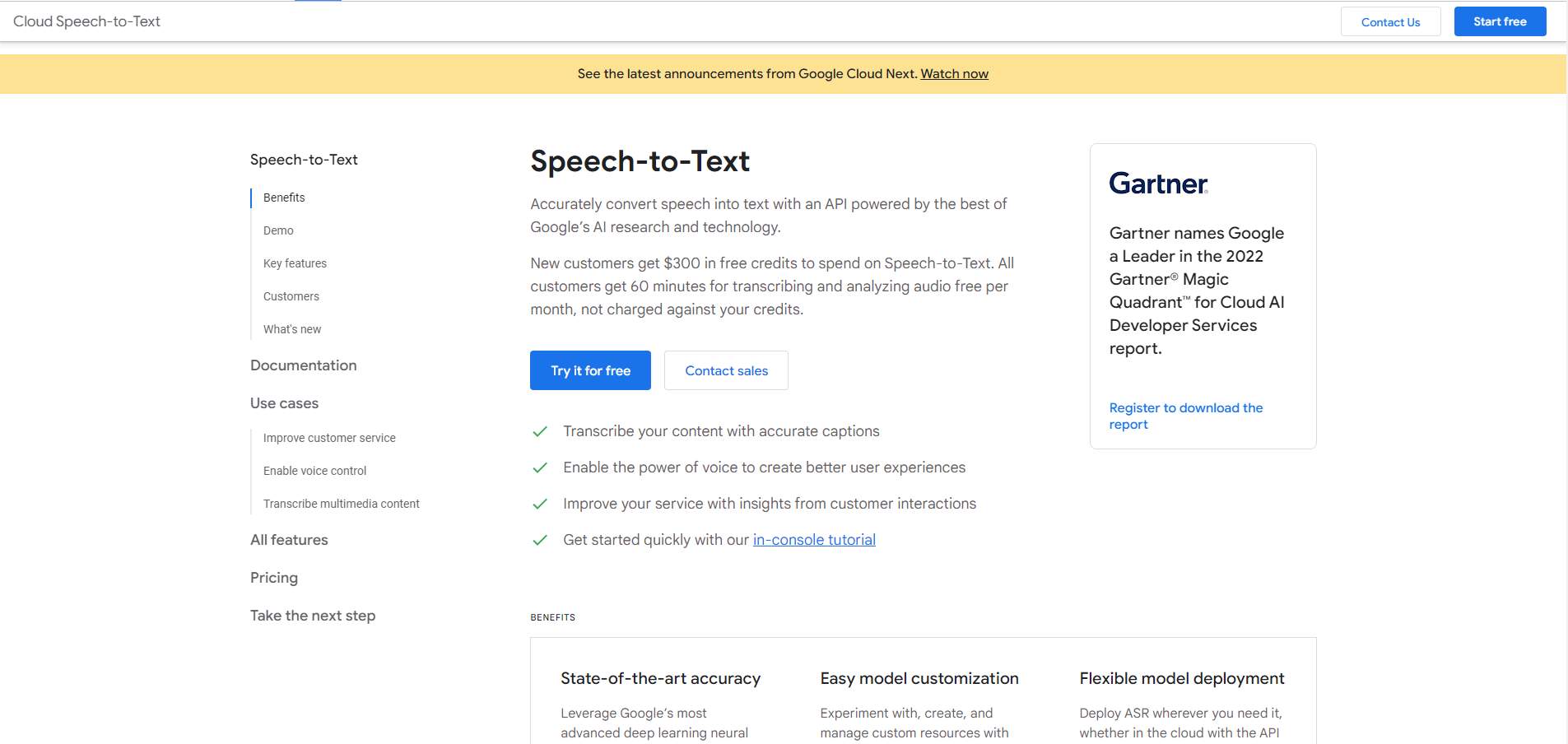Click the State-of-the-art accuracy heading
1568x744 pixels.
(660, 678)
